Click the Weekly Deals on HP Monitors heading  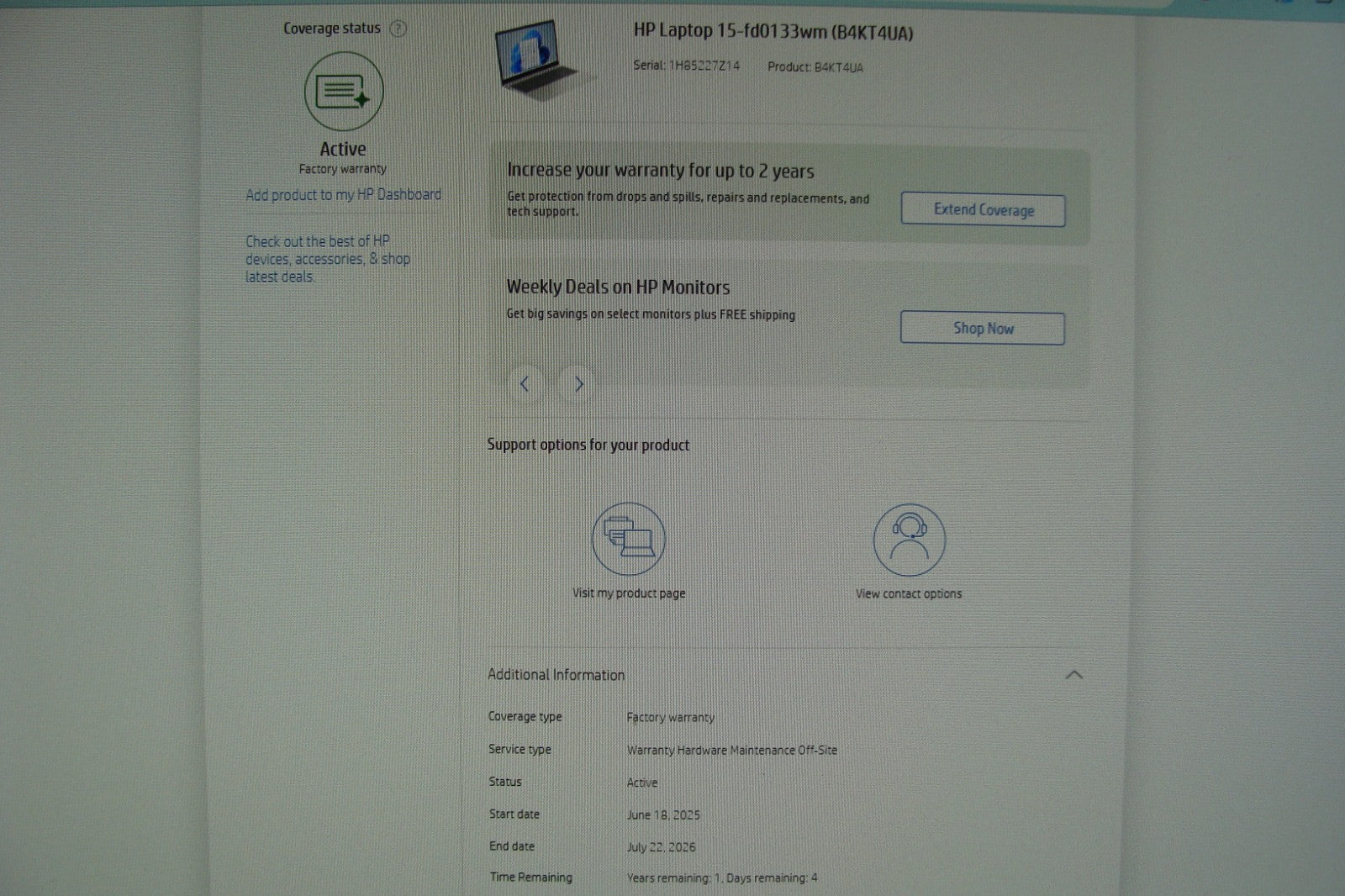(x=618, y=287)
